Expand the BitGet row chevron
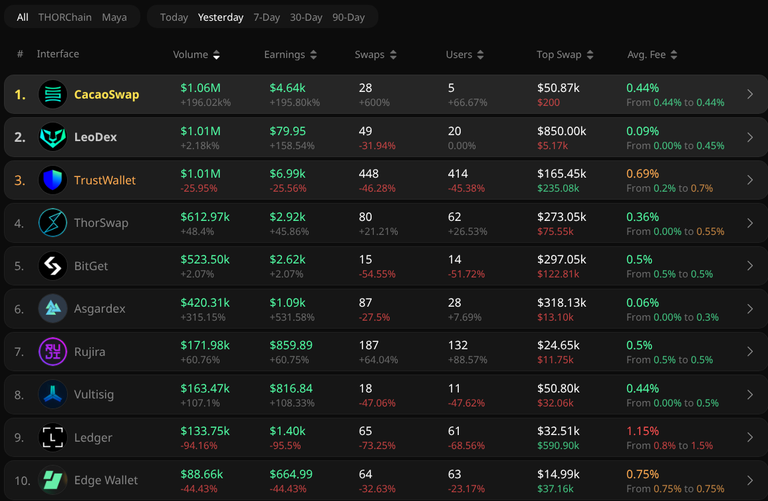The height and width of the screenshot is (501, 768). click(x=750, y=266)
